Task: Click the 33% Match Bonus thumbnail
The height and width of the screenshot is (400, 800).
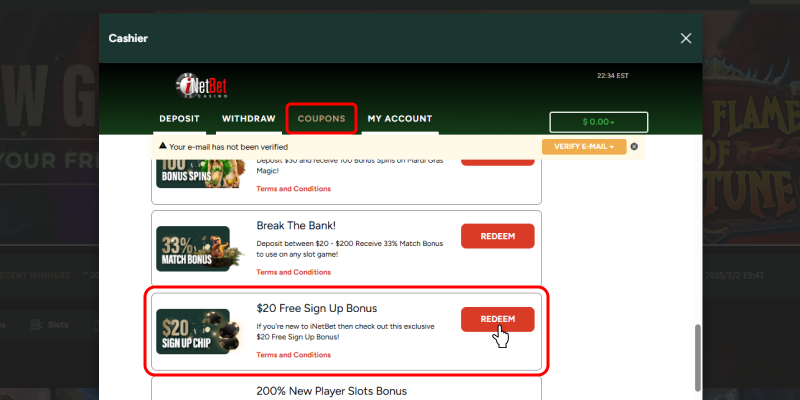Action: tap(199, 248)
